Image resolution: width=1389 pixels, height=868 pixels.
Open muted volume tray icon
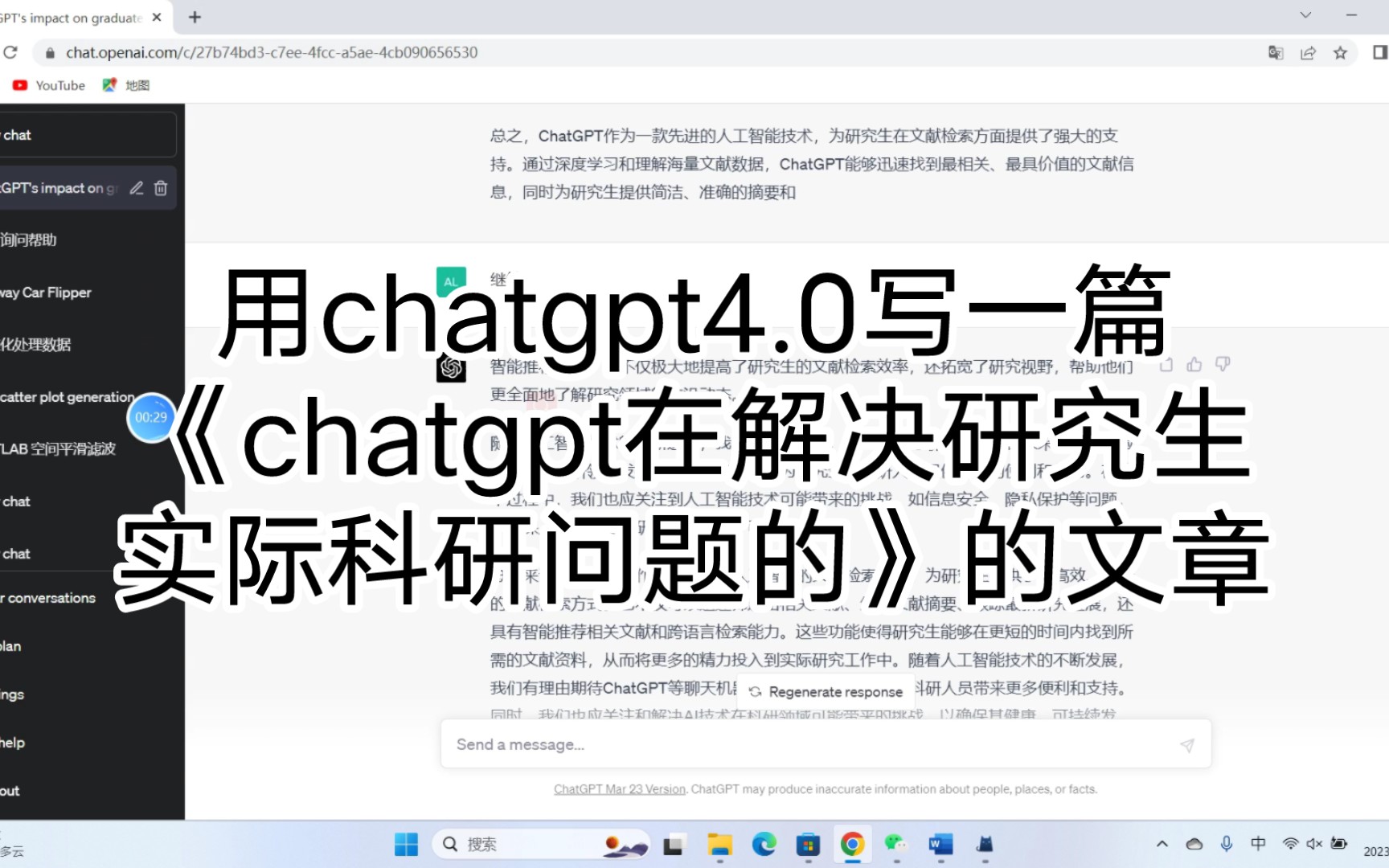(x=1314, y=844)
